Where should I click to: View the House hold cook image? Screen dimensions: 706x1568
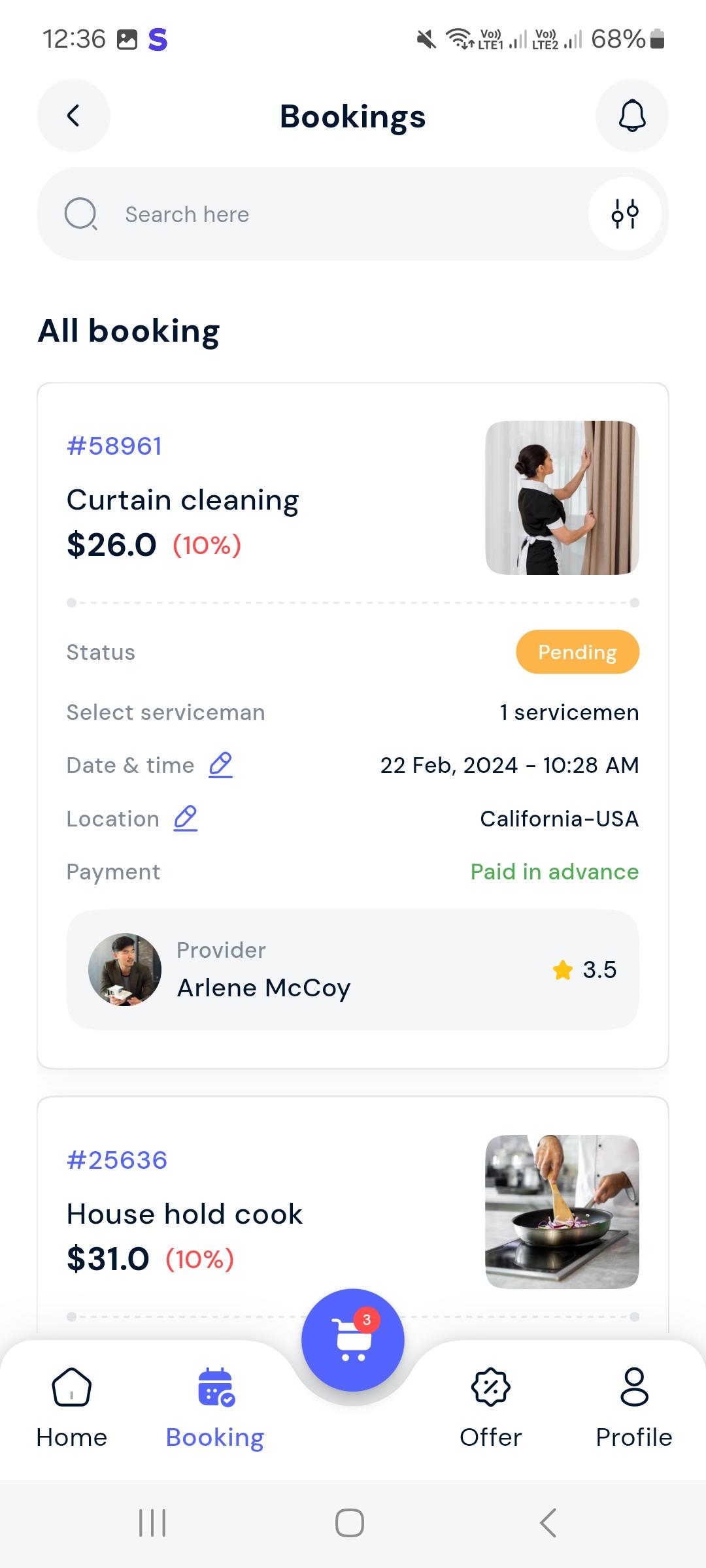pyautogui.click(x=562, y=1212)
